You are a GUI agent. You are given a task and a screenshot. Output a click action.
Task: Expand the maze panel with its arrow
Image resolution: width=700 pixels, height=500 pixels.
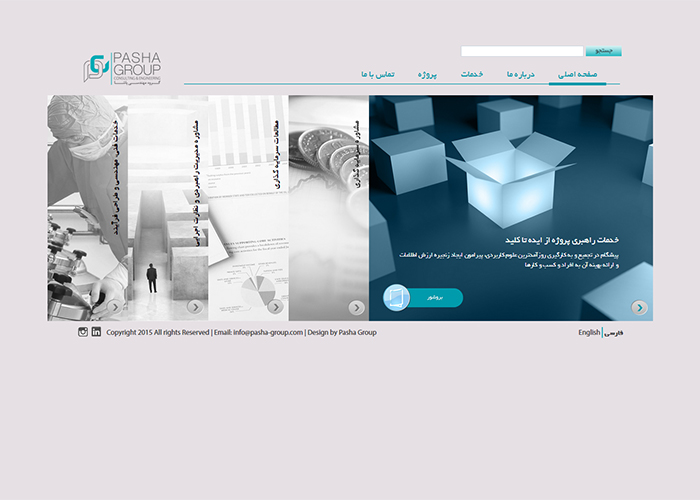(x=195, y=307)
